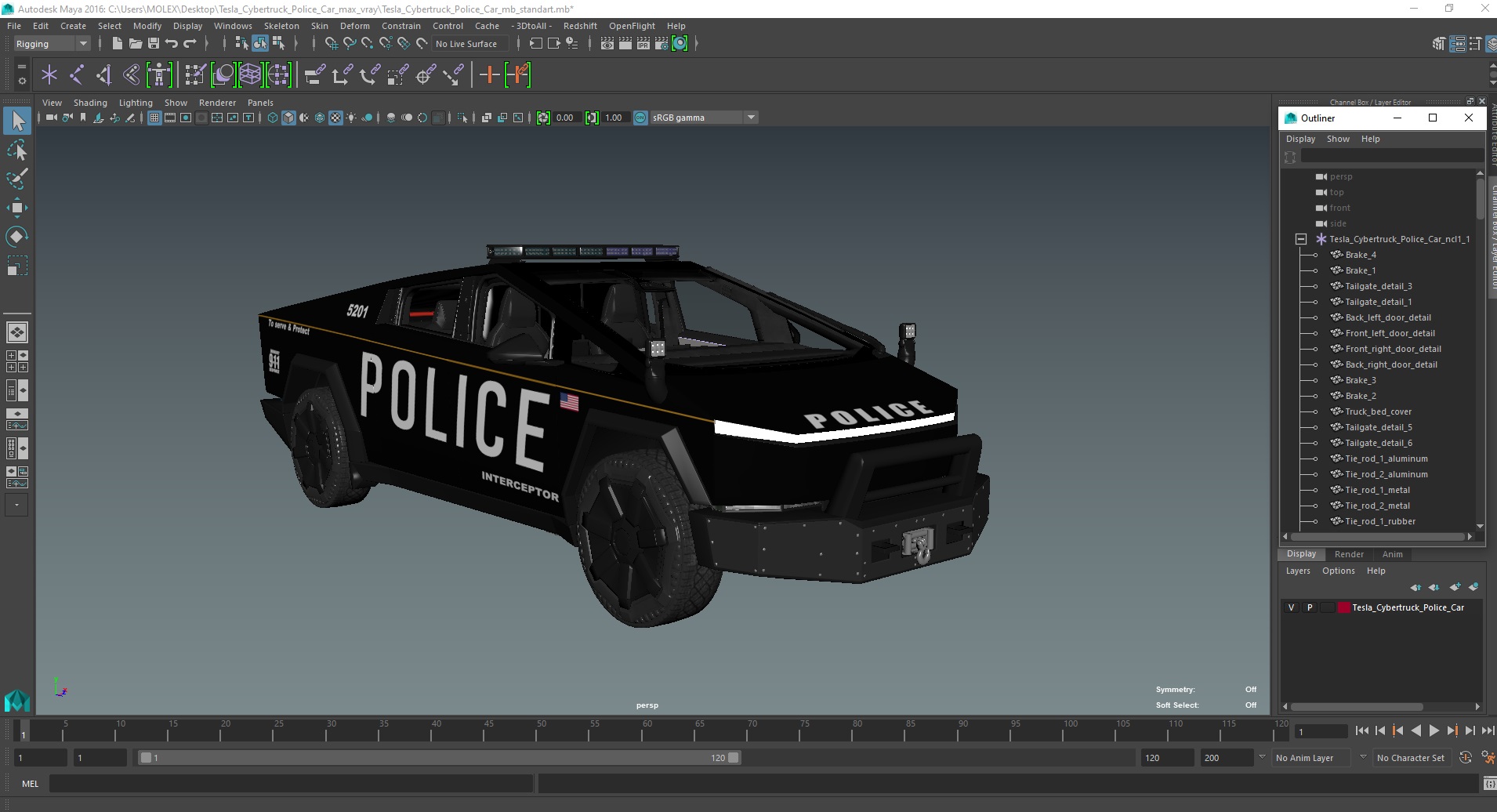Click the IPR render icon

[643, 44]
